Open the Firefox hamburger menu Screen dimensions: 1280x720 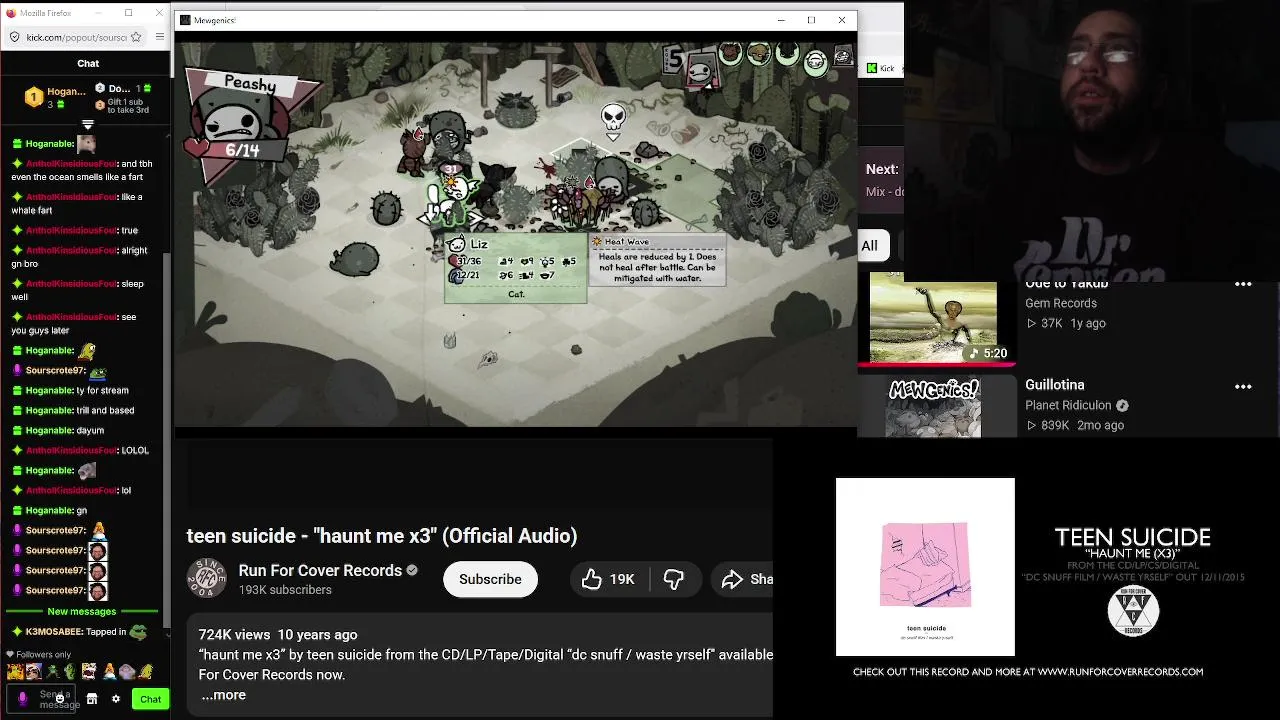pos(159,37)
